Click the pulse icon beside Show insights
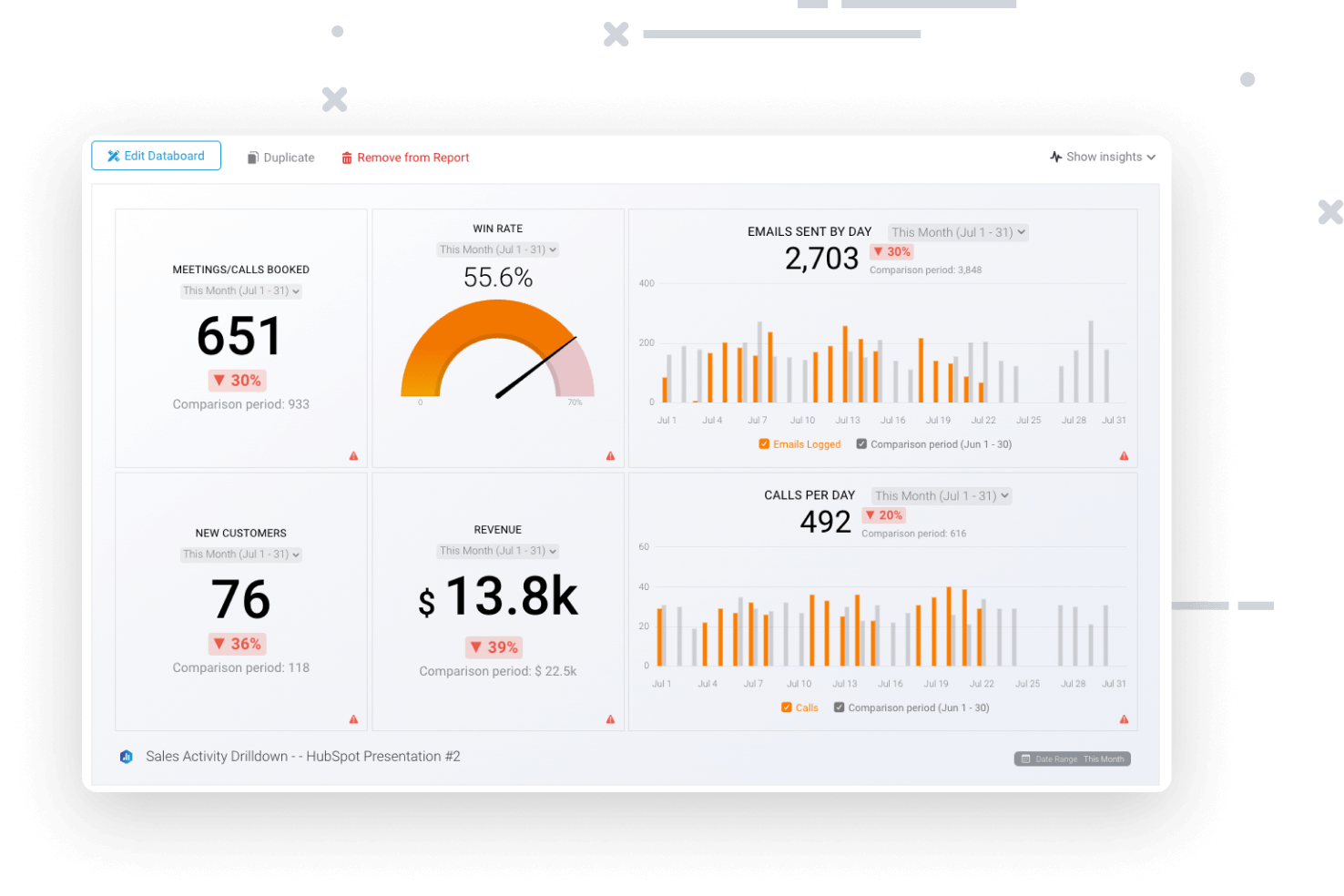 pyautogui.click(x=1055, y=156)
